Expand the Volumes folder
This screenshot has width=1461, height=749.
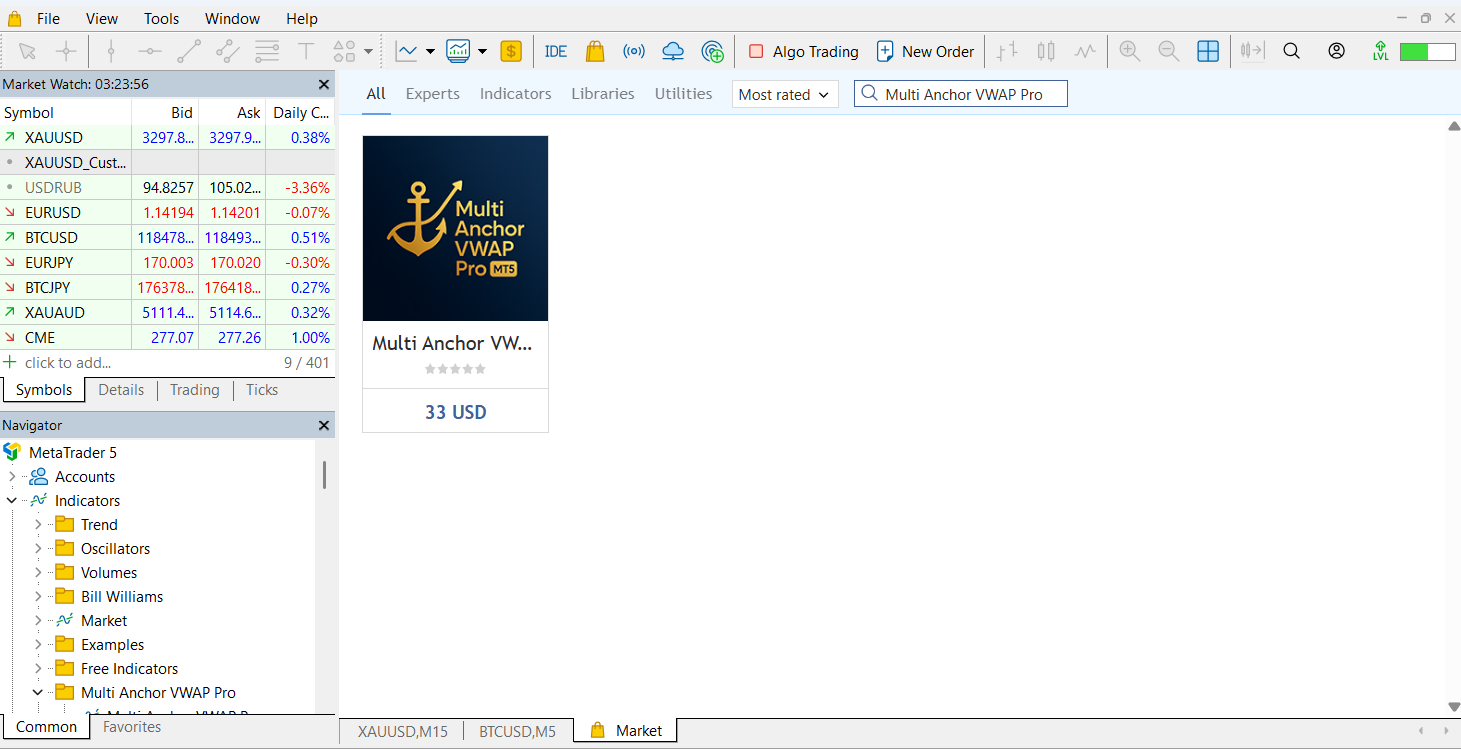tap(38, 573)
